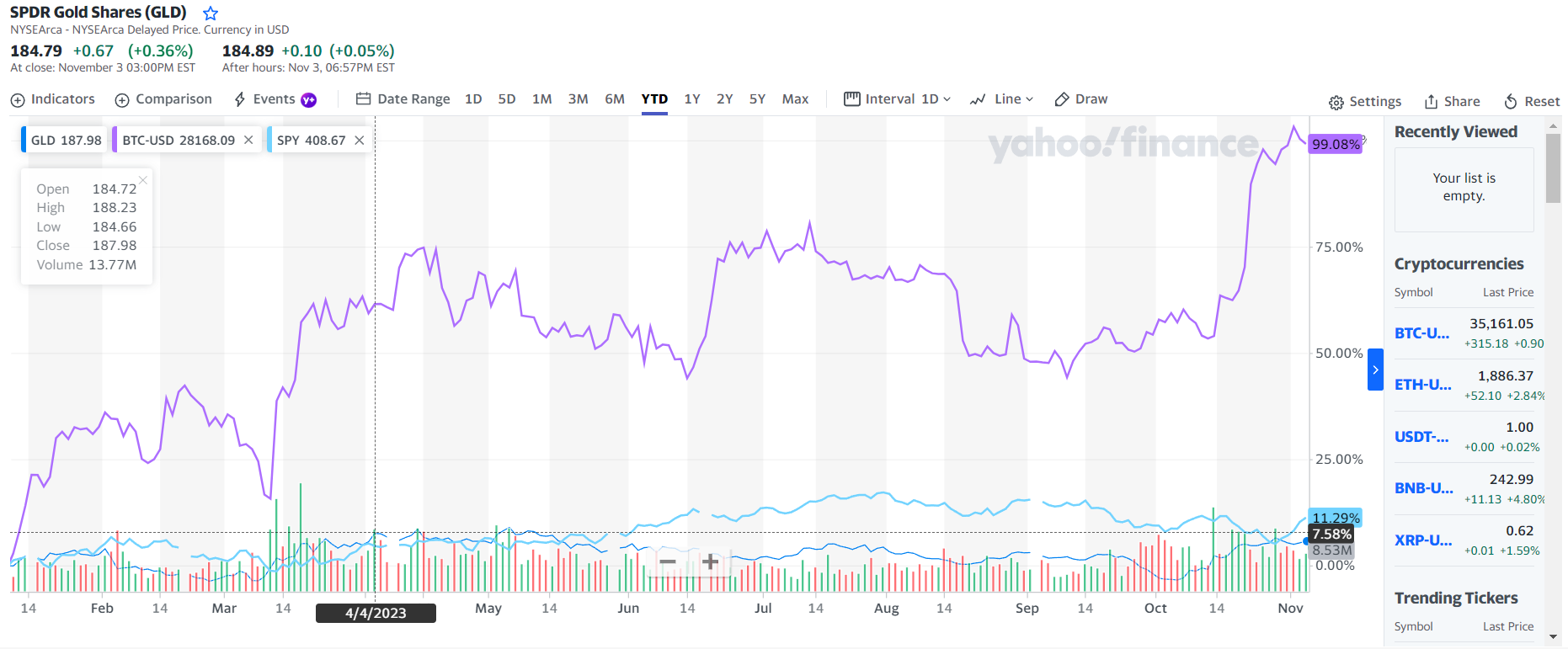Click BNB price 242.99
The width and height of the screenshot is (1568, 649).
pos(1512,480)
